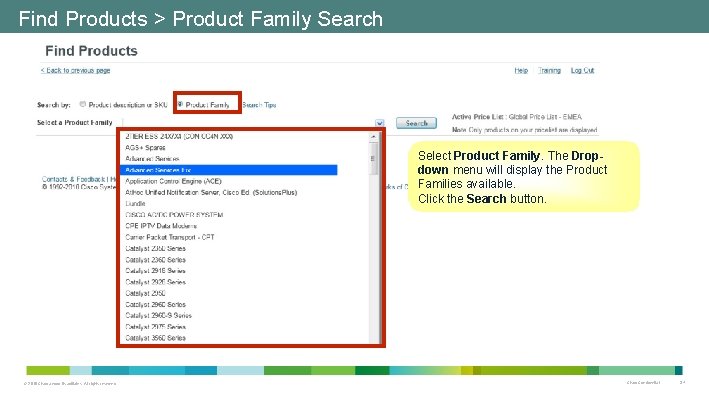Choose Catalyst 2960-S Series

click(158, 315)
